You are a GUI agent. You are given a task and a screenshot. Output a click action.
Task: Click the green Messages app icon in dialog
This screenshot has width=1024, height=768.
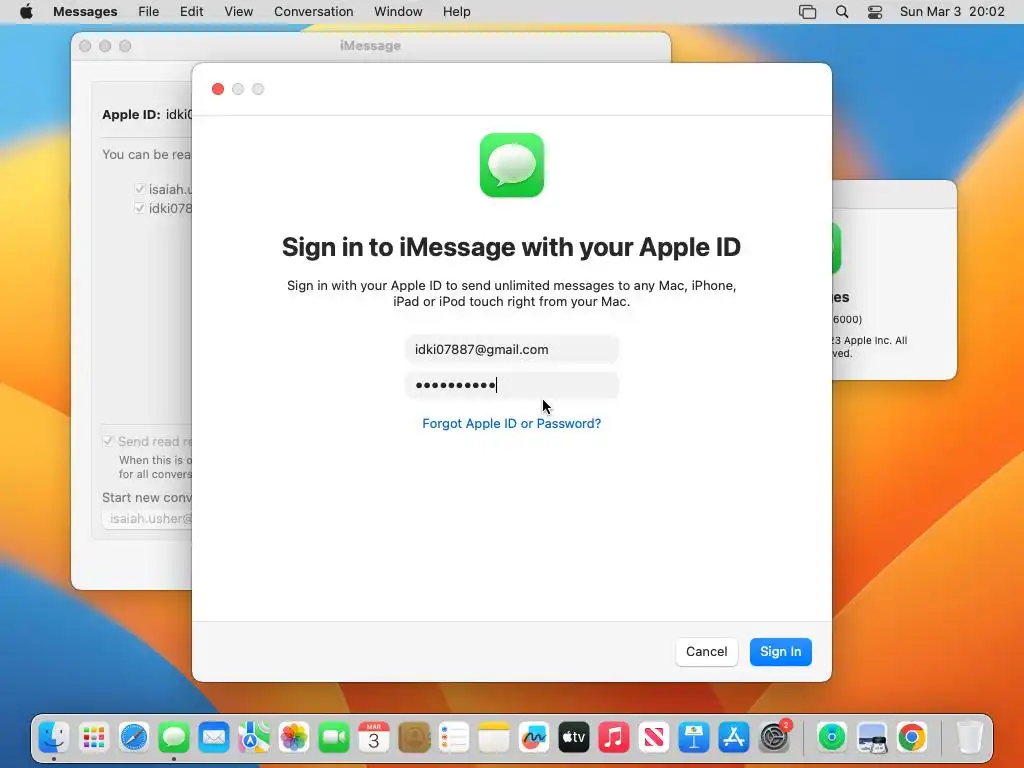512,165
